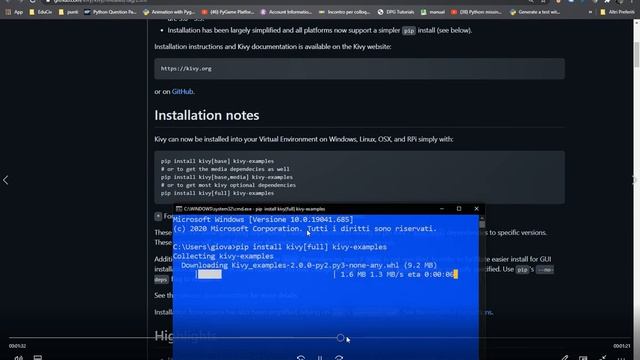Open the cmd window system menu icon

178,209
